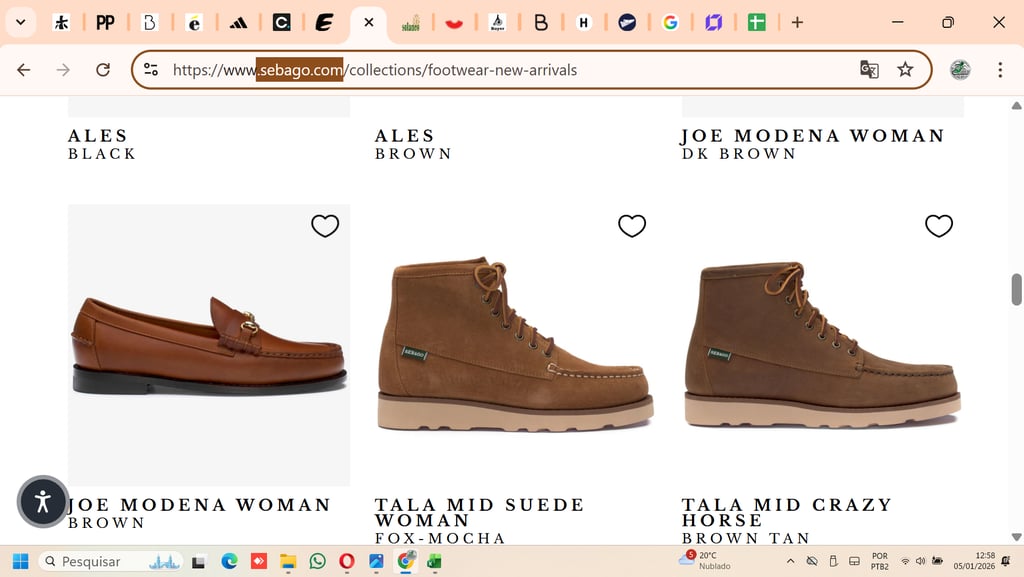Favorite the Tala Mid Crazy Horse boot
Image resolution: width=1024 pixels, height=577 pixels.
(938, 226)
